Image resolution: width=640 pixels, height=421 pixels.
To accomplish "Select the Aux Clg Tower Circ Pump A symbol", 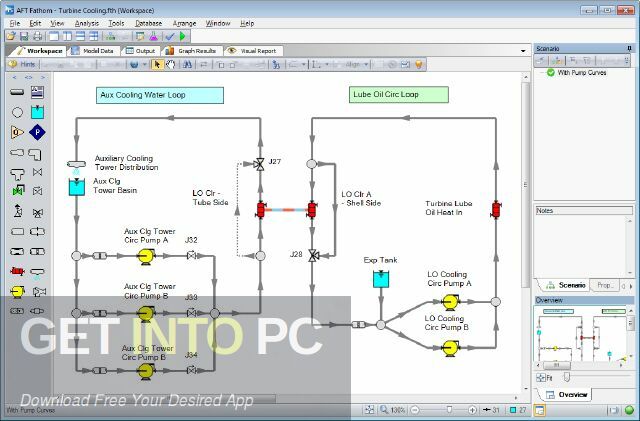I will 146,256.
